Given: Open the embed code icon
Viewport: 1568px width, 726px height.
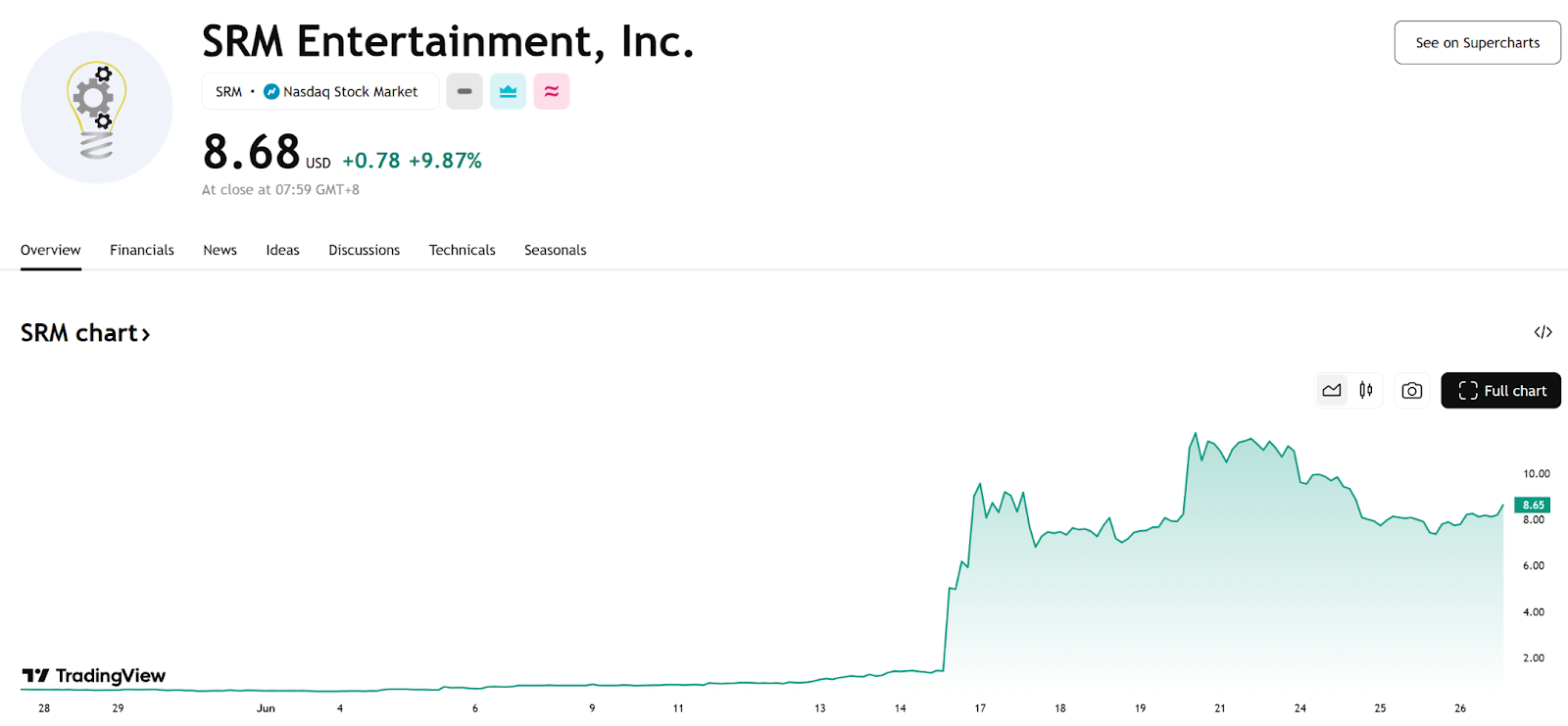Looking at the screenshot, I should 1543,332.
